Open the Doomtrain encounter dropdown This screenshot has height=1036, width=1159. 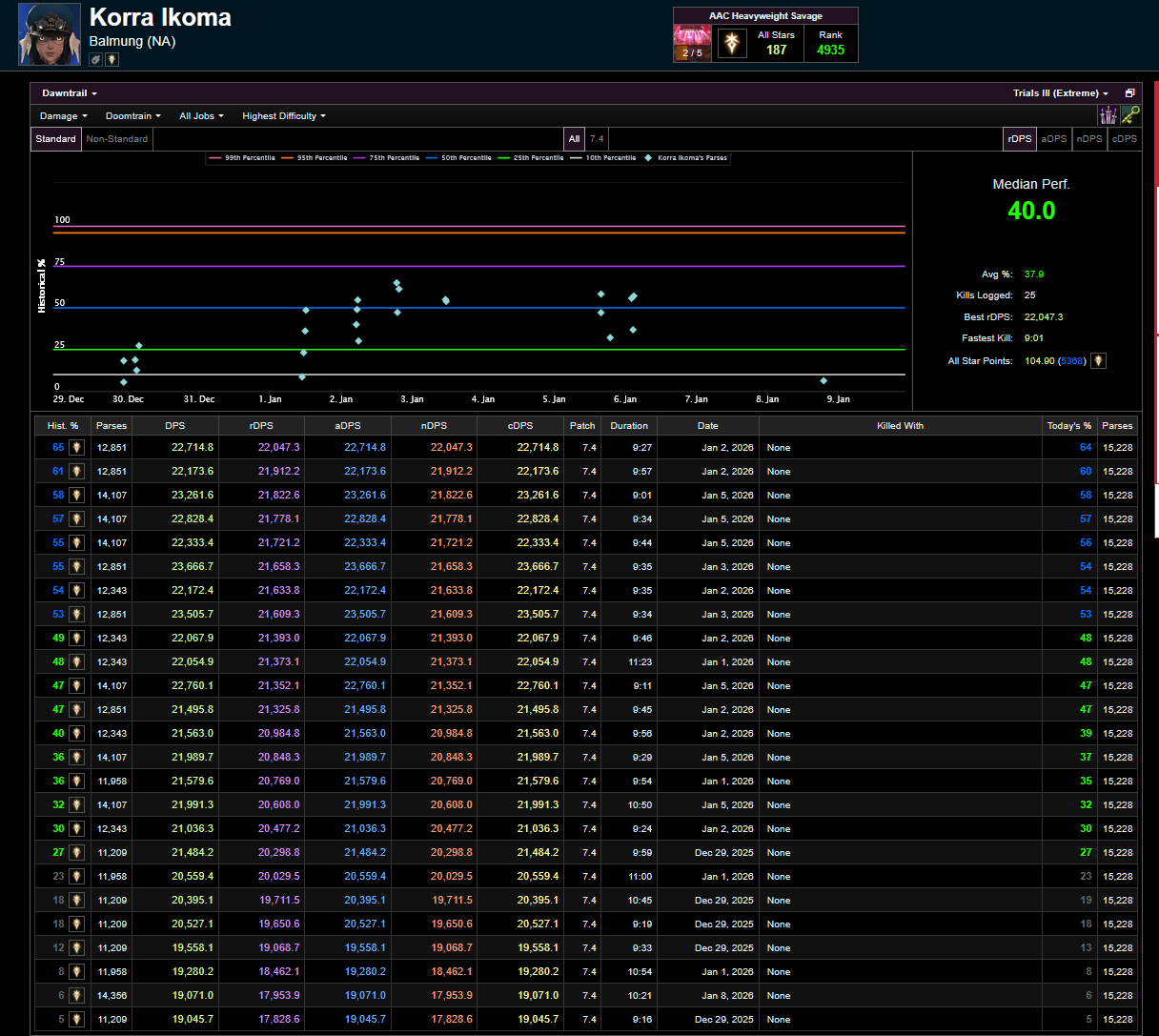[133, 116]
